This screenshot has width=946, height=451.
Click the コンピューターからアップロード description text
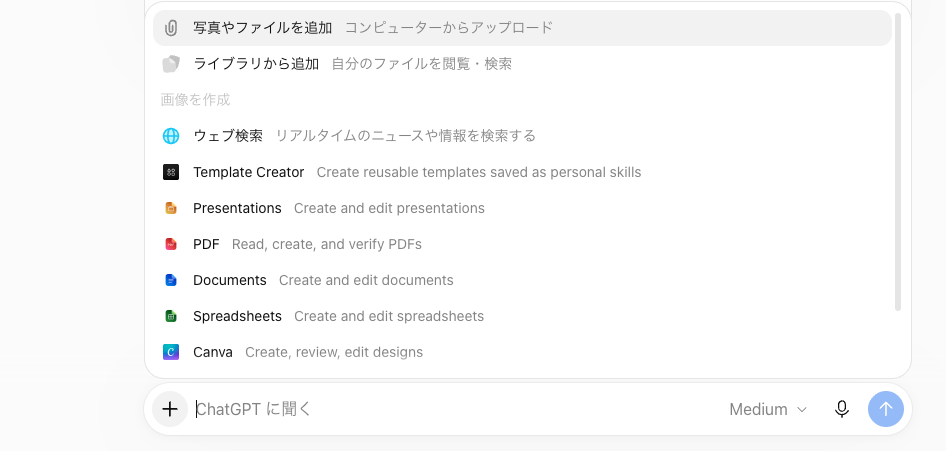point(449,28)
